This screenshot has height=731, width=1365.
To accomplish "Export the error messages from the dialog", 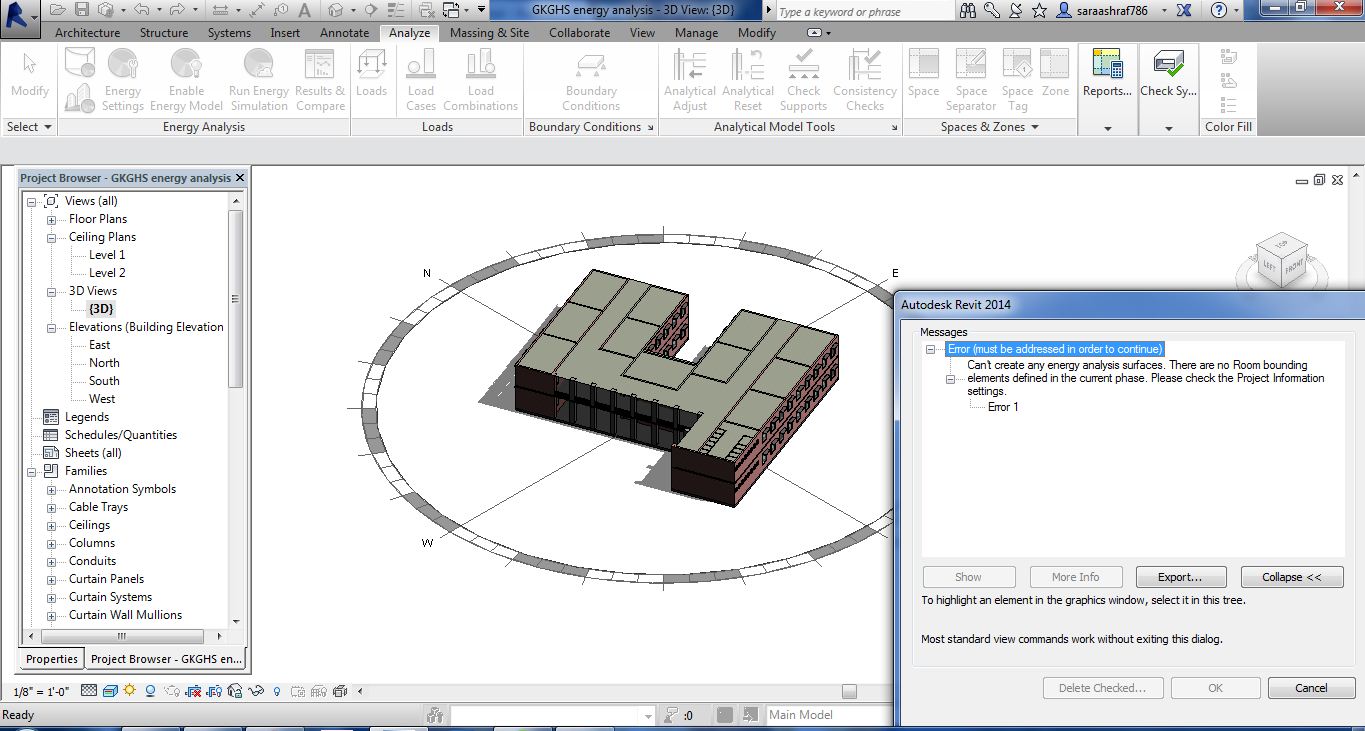I will [x=1180, y=576].
